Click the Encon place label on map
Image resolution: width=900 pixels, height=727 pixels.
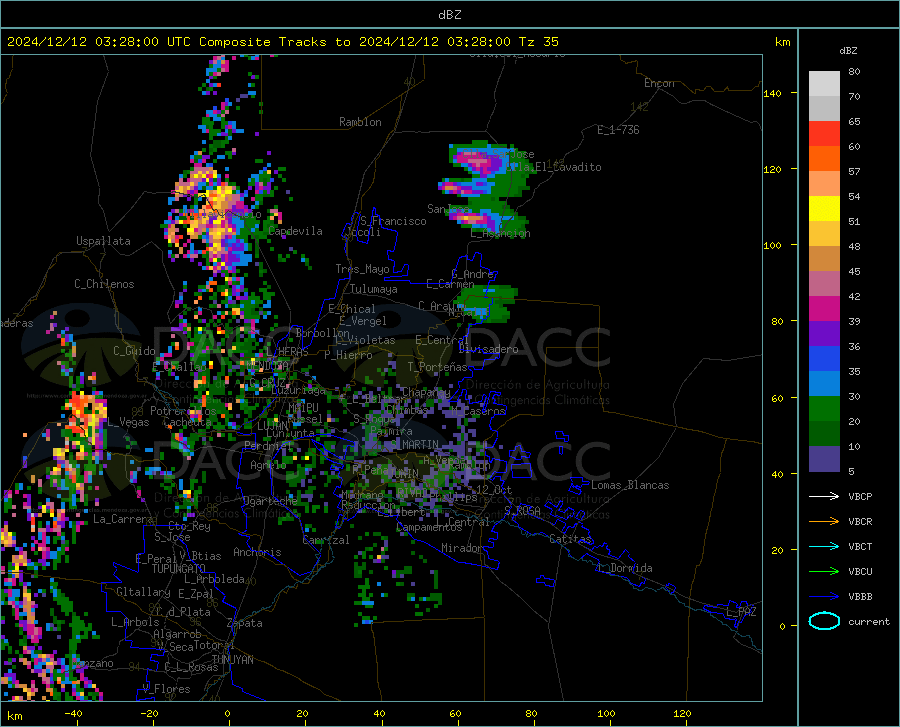659,83
